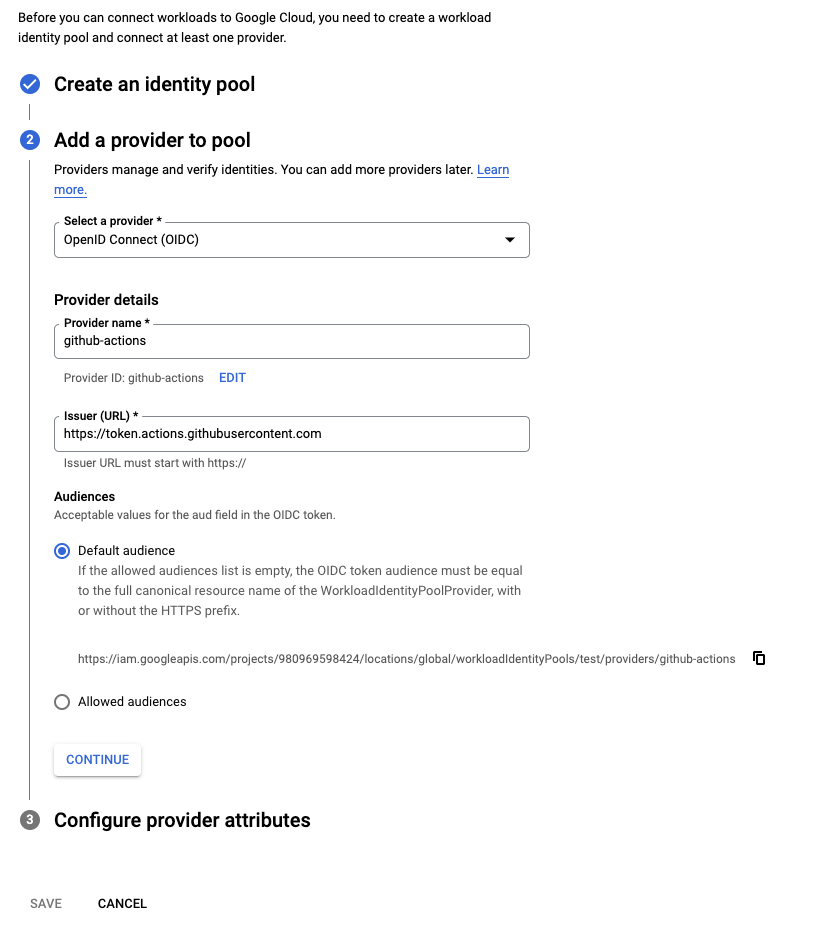Click the Add a provider to pool heading

152,141
